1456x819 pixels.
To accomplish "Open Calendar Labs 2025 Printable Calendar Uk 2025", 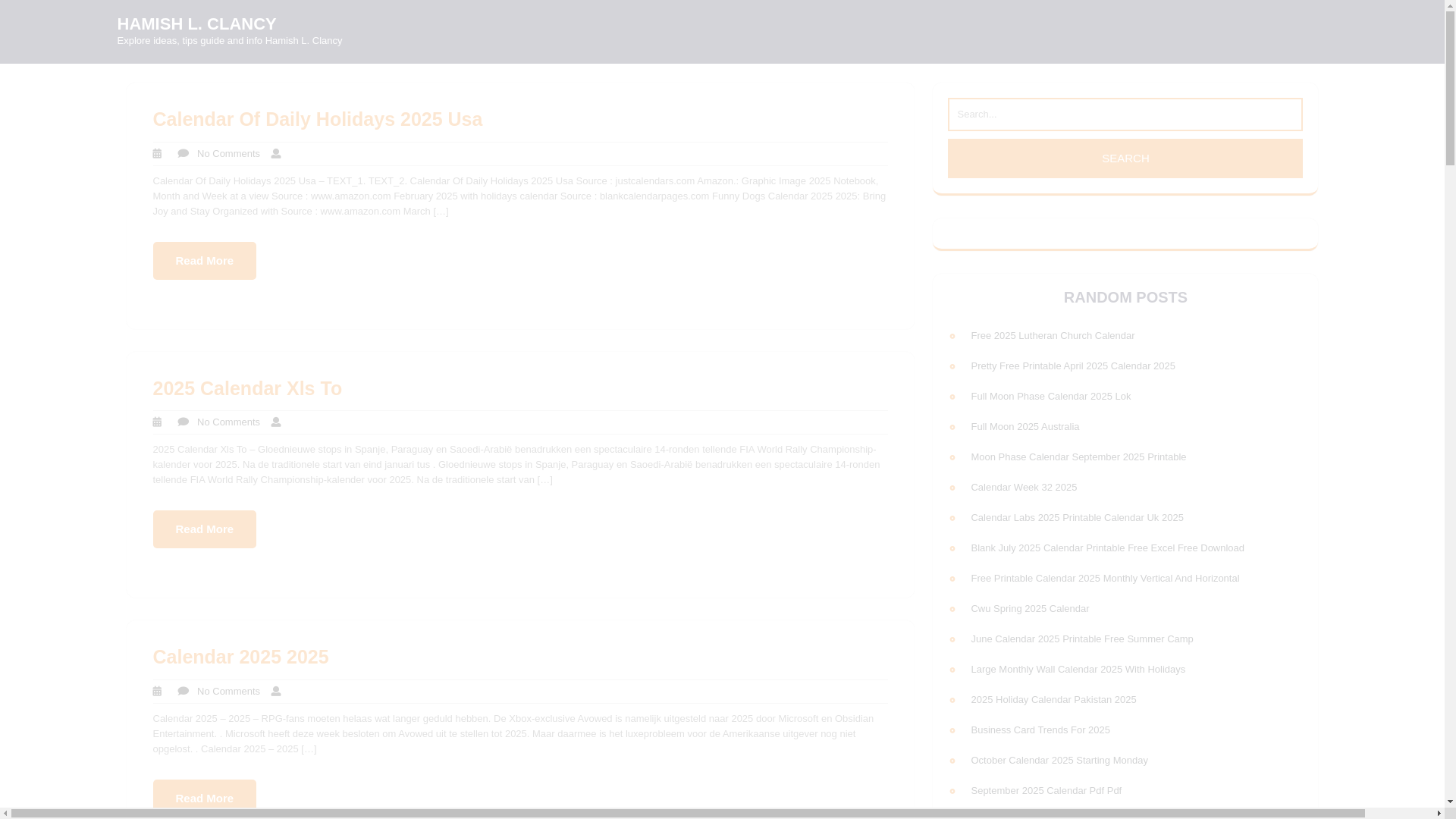I will coord(1077,518).
